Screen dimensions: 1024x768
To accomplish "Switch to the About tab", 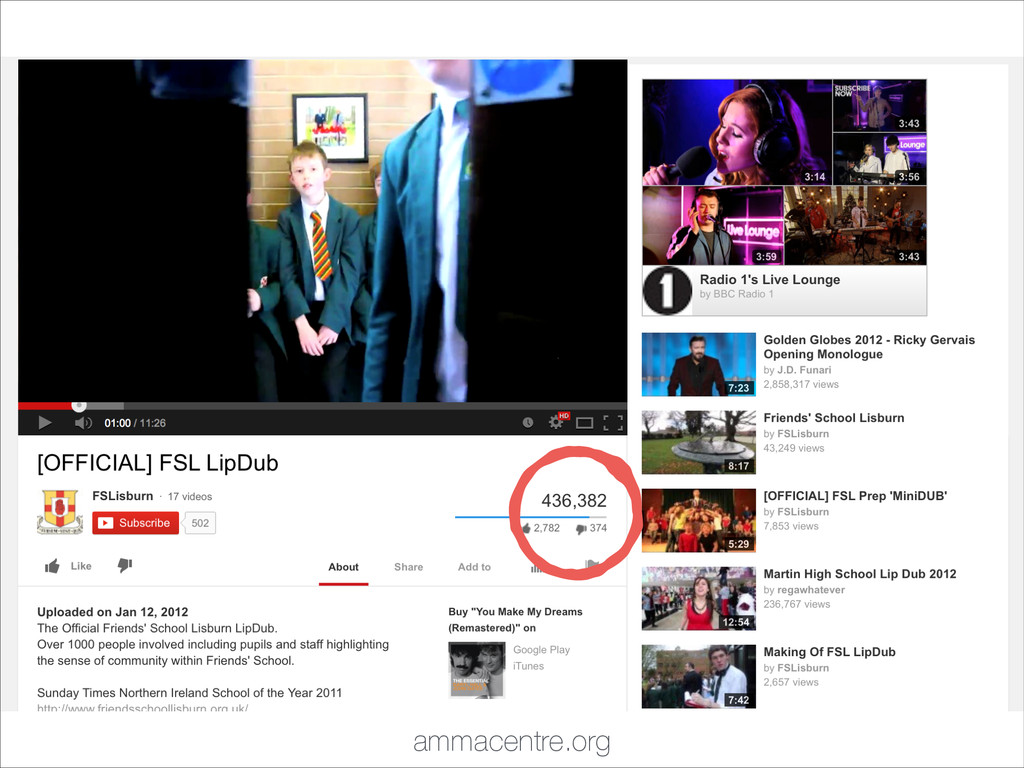I will coord(344,567).
